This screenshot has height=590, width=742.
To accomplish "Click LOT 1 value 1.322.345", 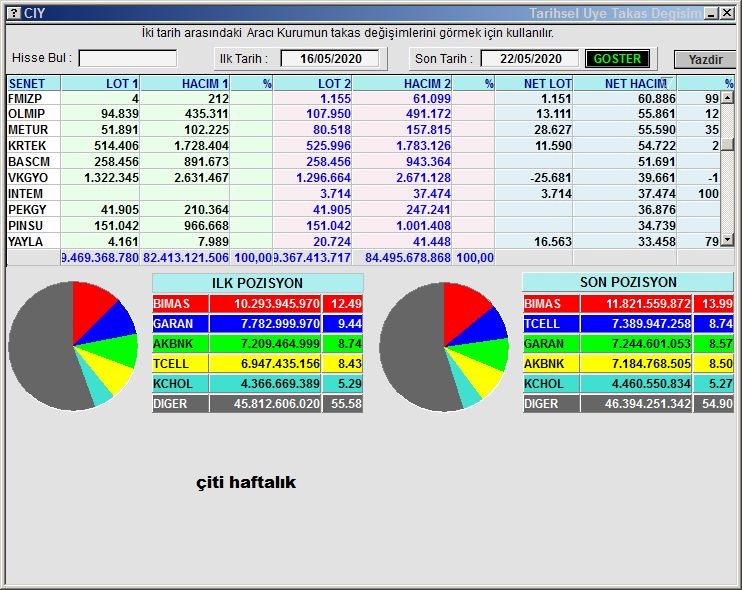I will pos(111,178).
